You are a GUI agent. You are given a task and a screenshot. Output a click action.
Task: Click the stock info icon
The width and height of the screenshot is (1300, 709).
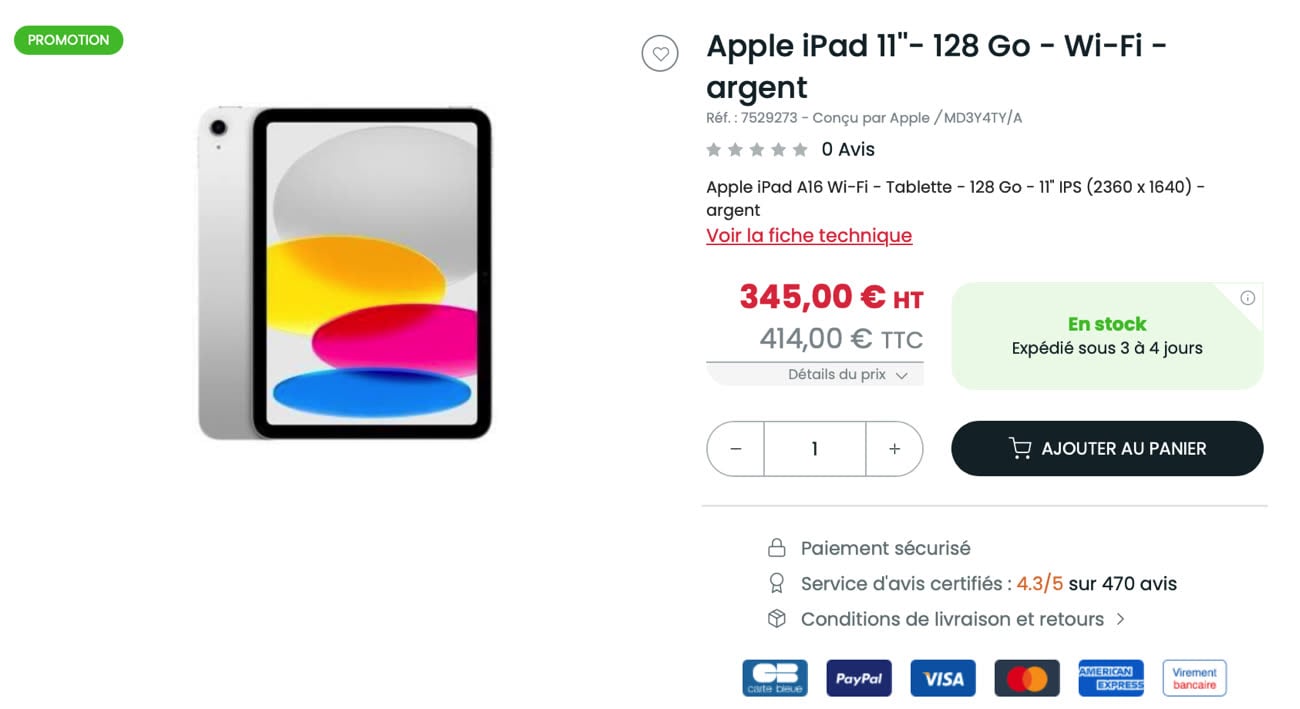coord(1247,298)
